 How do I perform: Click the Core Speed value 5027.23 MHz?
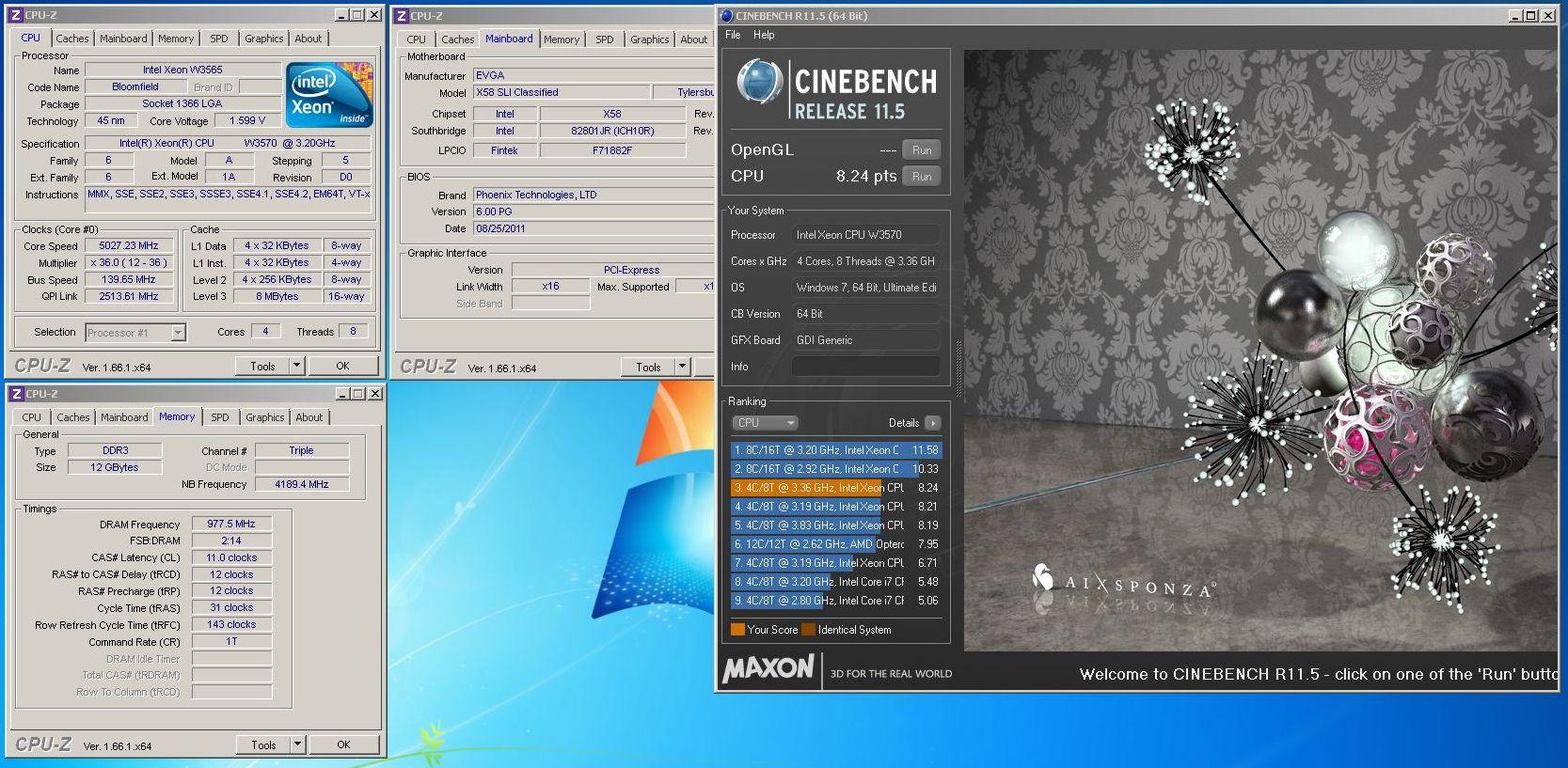(129, 245)
